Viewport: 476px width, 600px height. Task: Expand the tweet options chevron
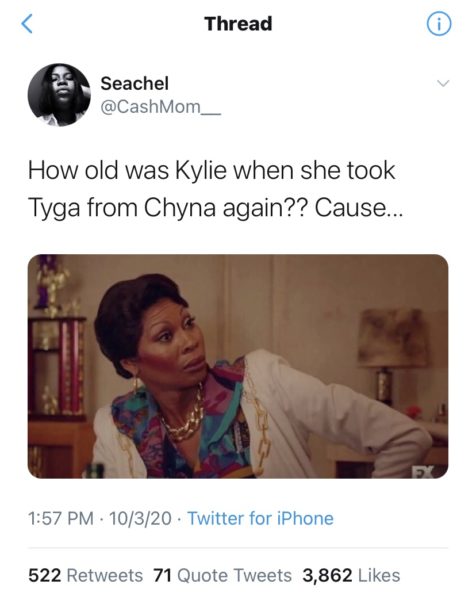[x=443, y=83]
